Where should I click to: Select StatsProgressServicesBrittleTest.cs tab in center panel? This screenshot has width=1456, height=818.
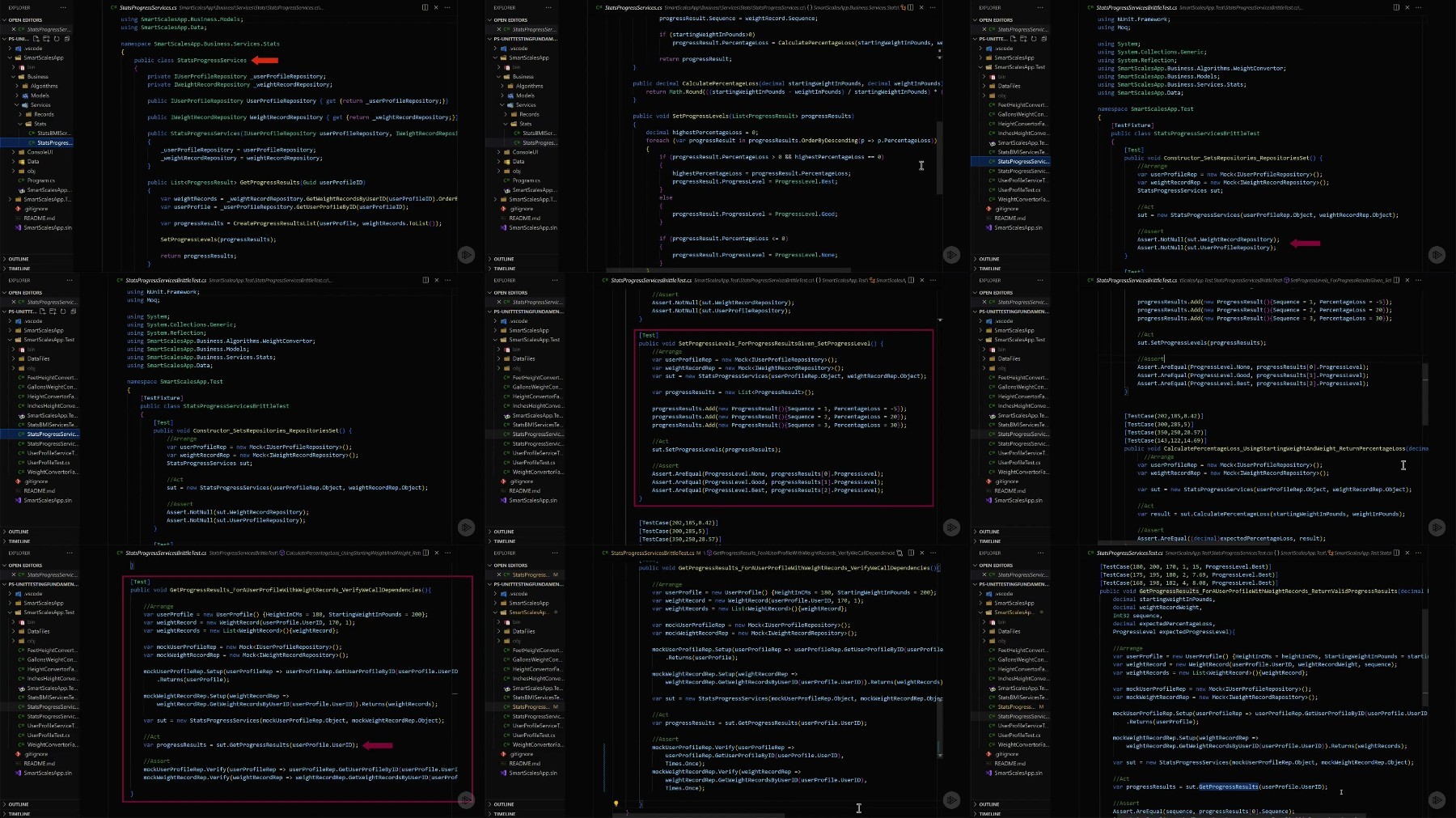651,280
